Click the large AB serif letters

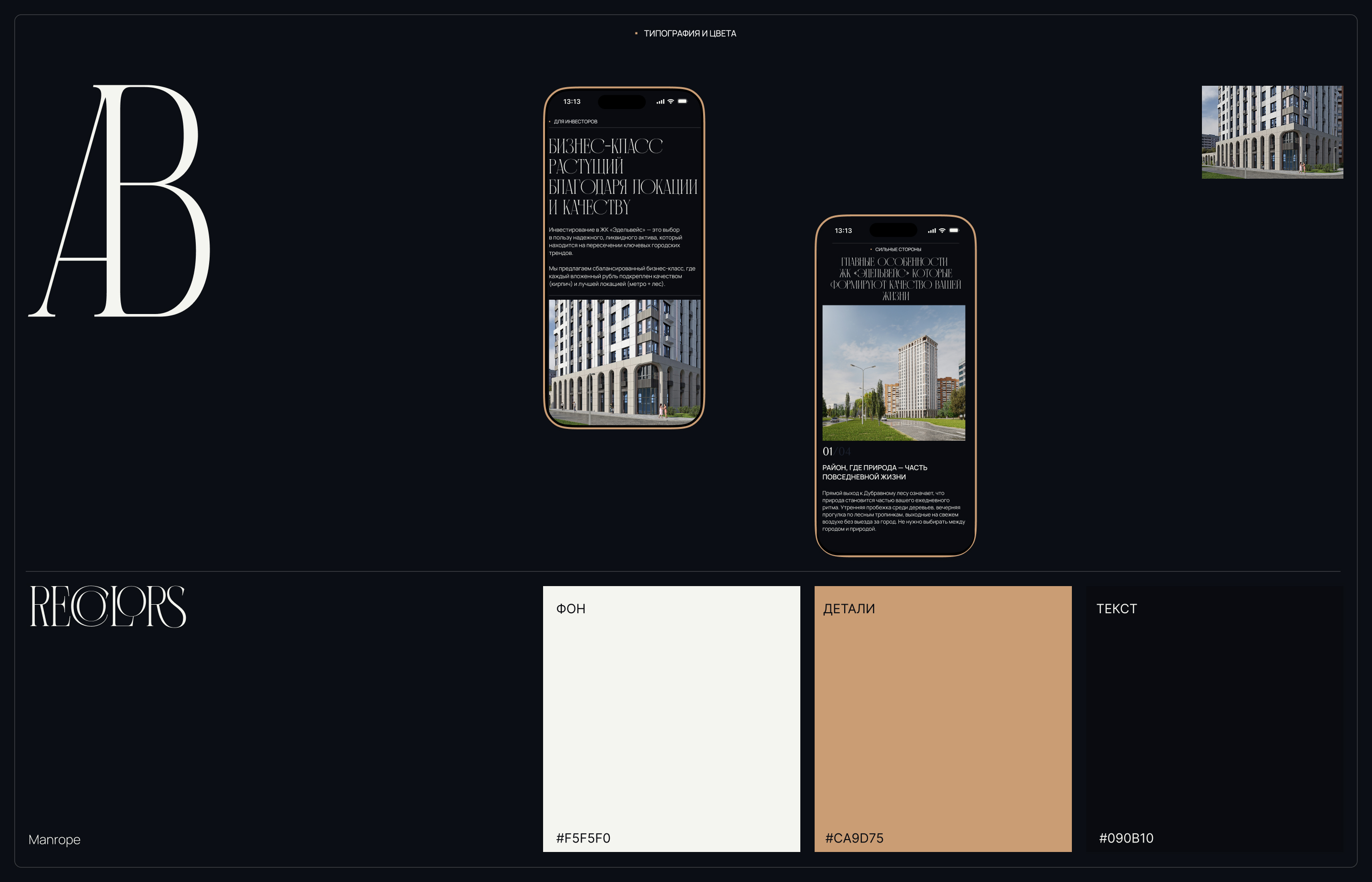[x=120, y=201]
